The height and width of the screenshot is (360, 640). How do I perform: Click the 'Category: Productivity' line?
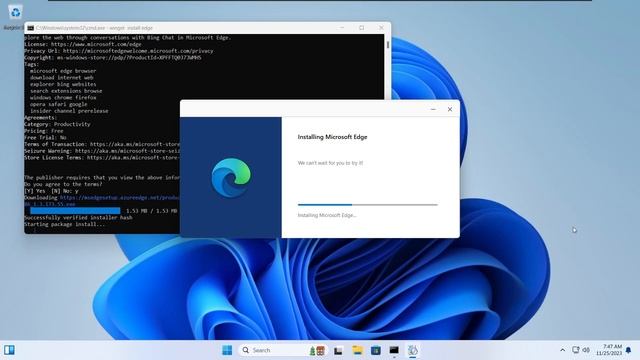(x=57, y=124)
